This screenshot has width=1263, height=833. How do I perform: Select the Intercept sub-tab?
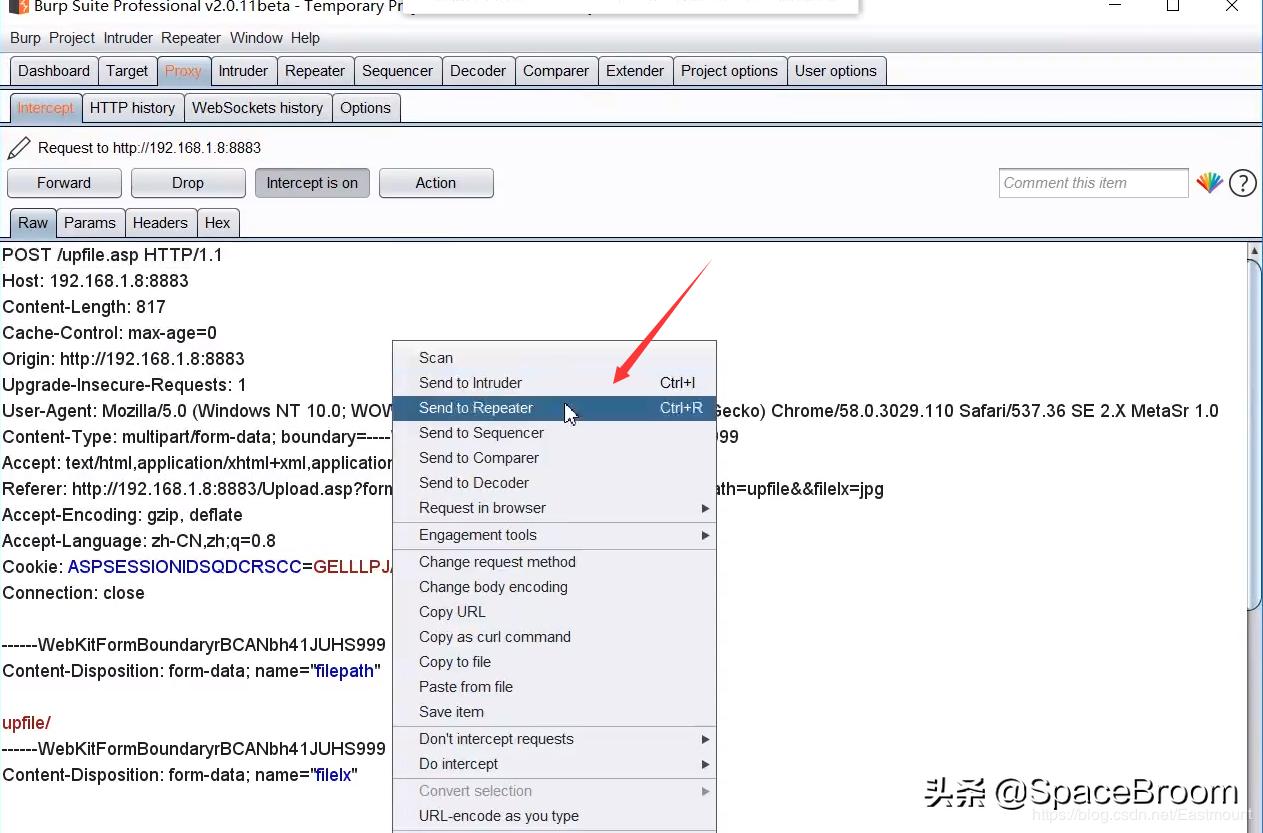pyautogui.click(x=45, y=108)
